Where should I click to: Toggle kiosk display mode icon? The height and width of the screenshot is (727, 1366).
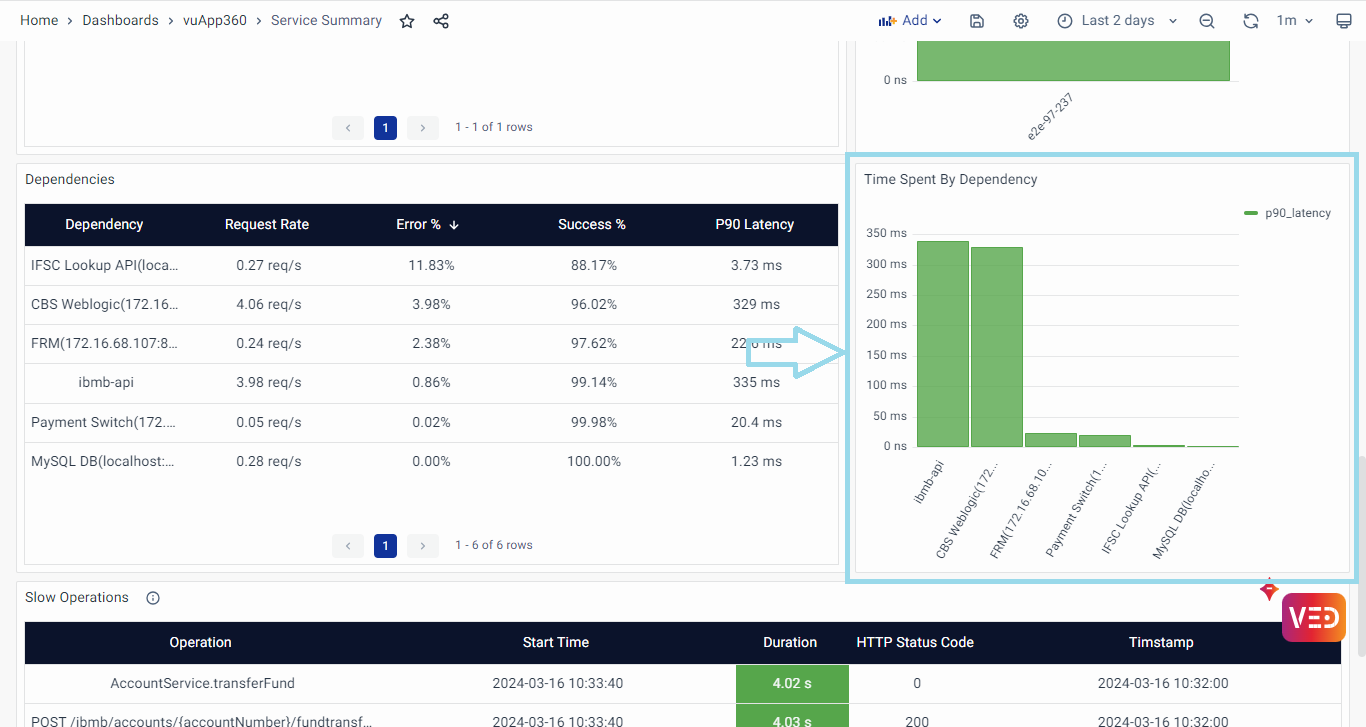coord(1343,21)
